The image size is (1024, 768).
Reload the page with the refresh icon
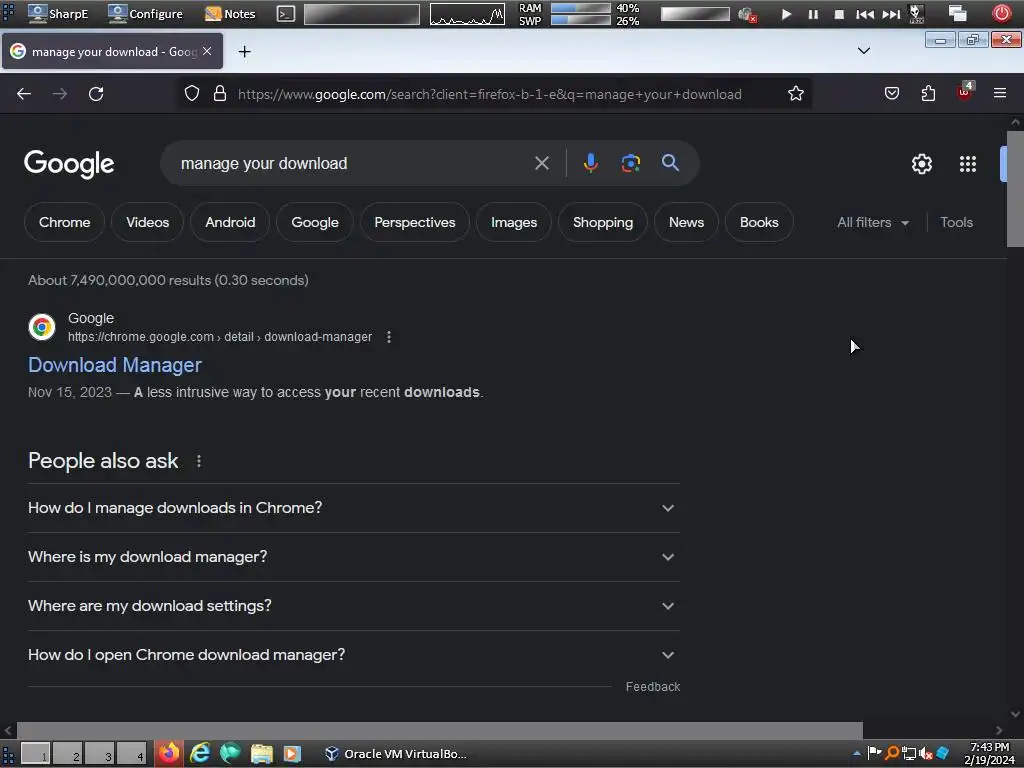(96, 94)
